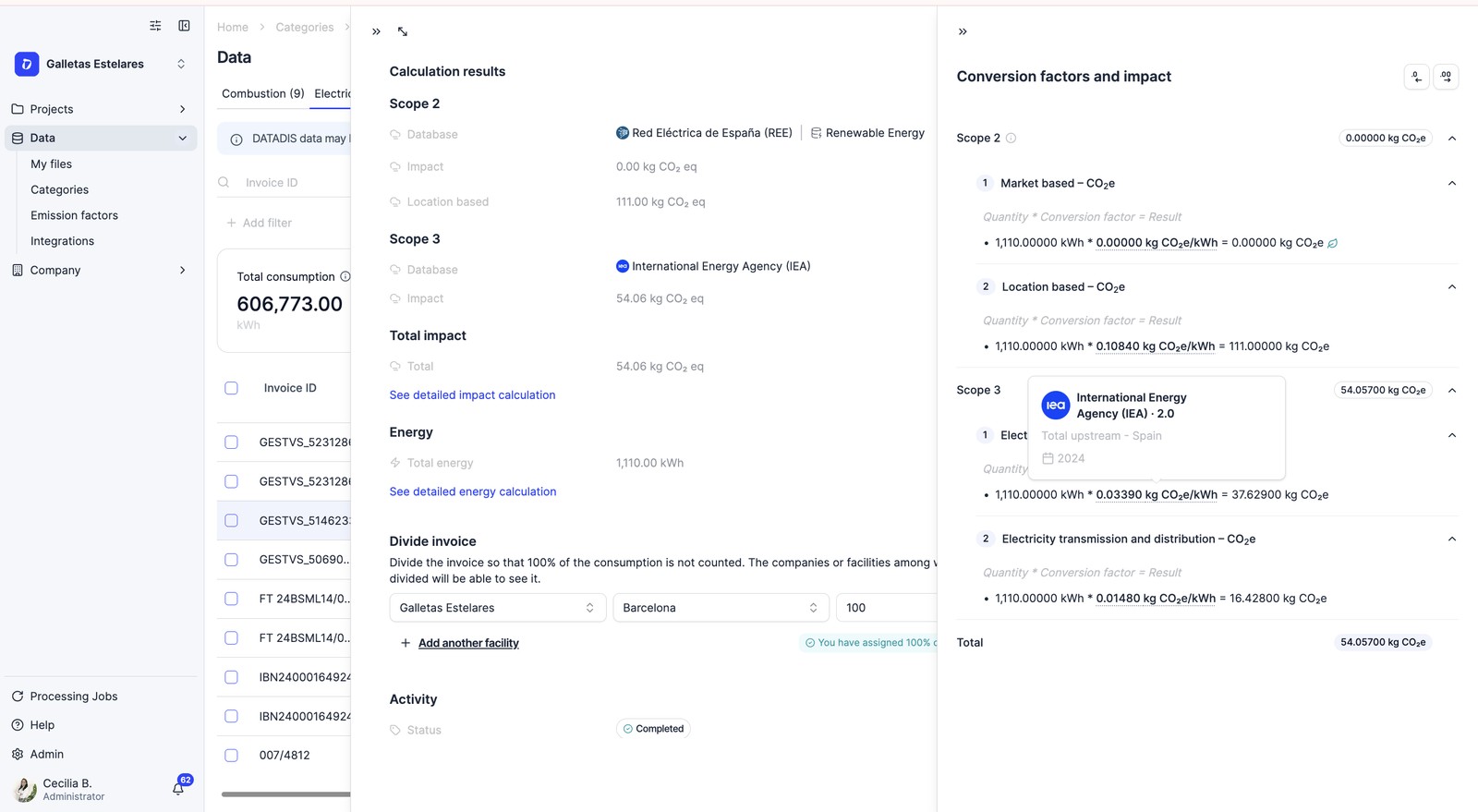Image resolution: width=1478 pixels, height=812 pixels.
Task: Collapse Electricity transmission and distribution section
Action: tap(1452, 539)
